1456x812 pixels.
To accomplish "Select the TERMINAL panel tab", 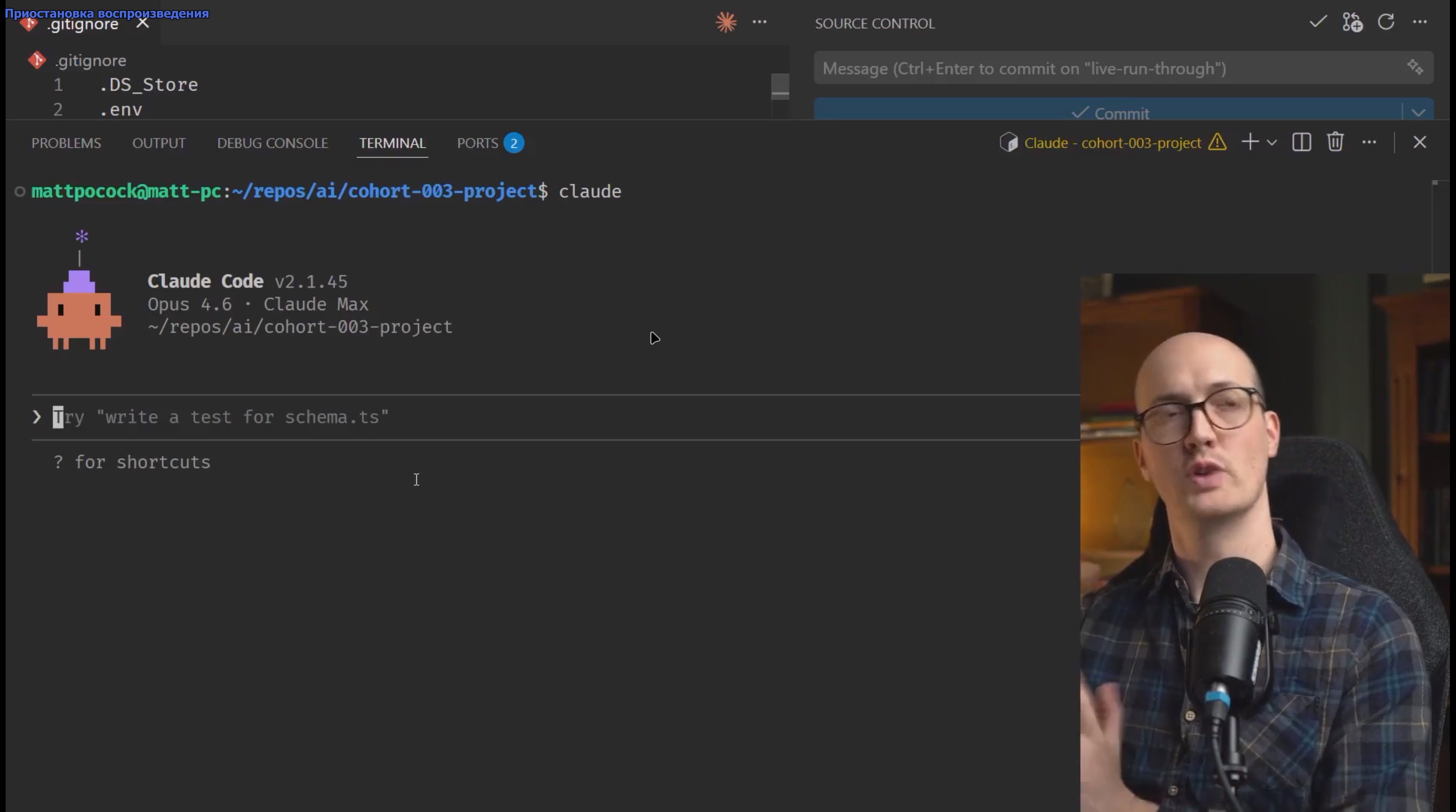I will click(392, 143).
